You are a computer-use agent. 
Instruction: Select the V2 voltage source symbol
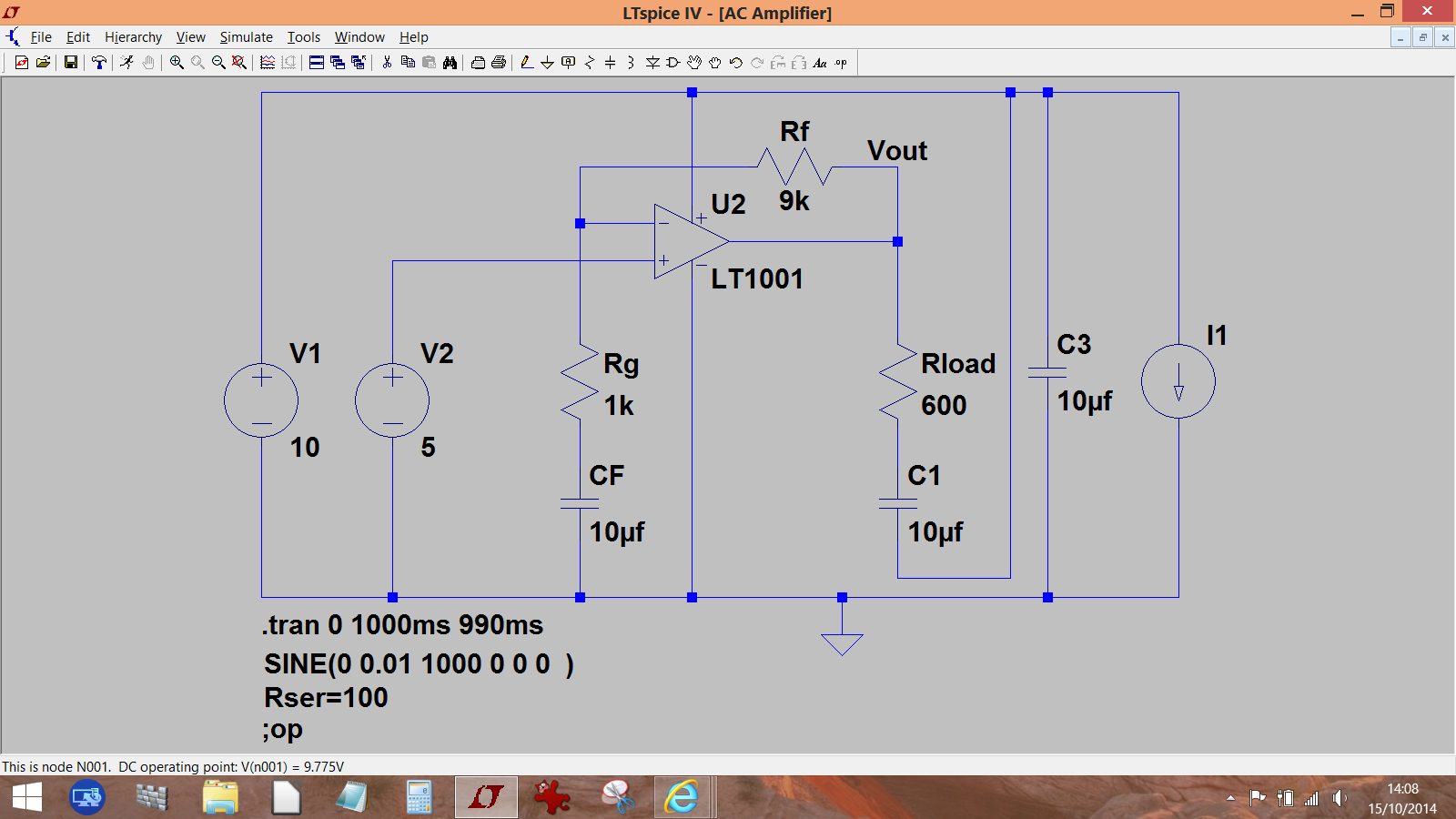click(392, 400)
